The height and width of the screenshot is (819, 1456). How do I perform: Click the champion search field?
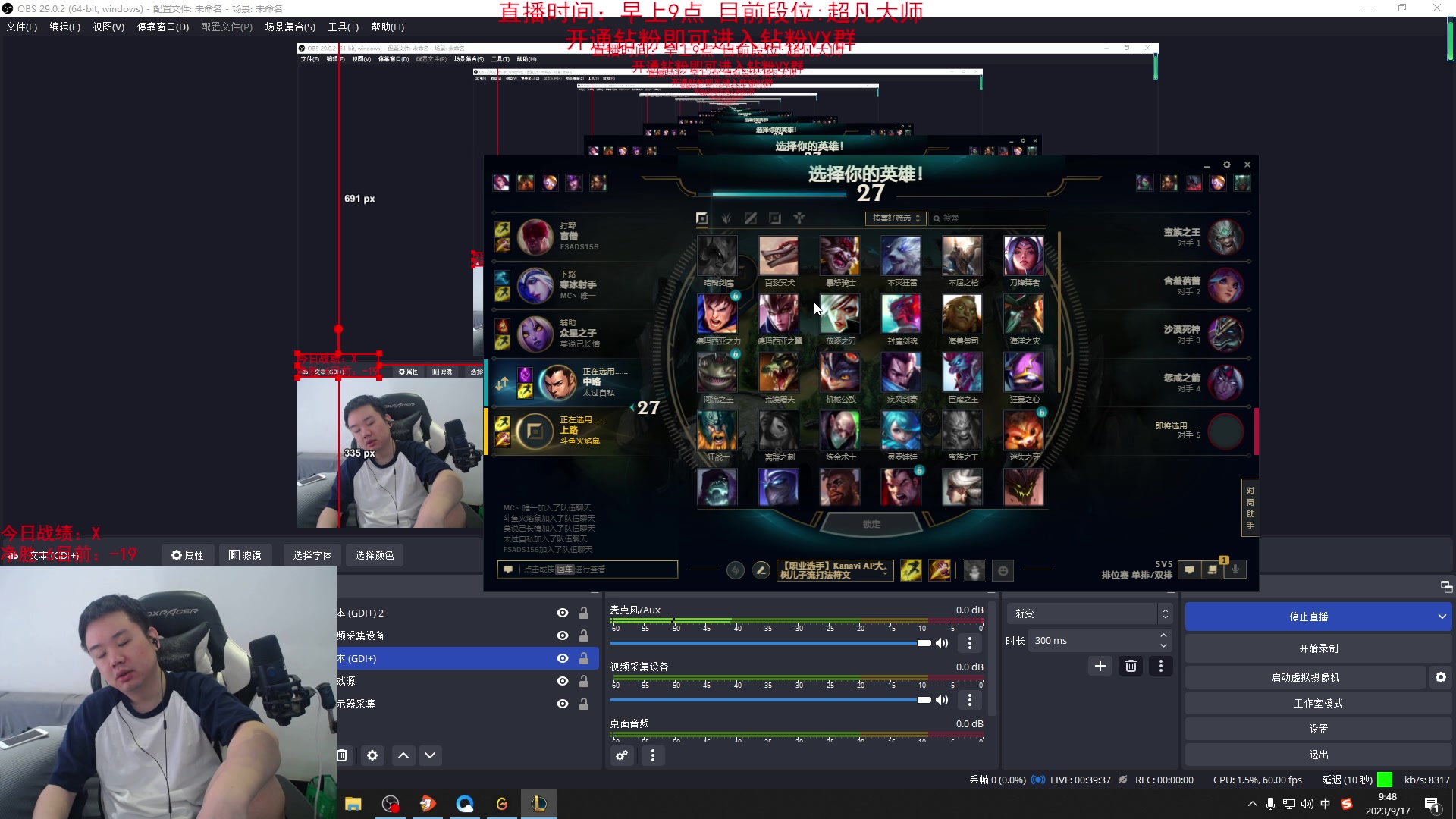(988, 218)
